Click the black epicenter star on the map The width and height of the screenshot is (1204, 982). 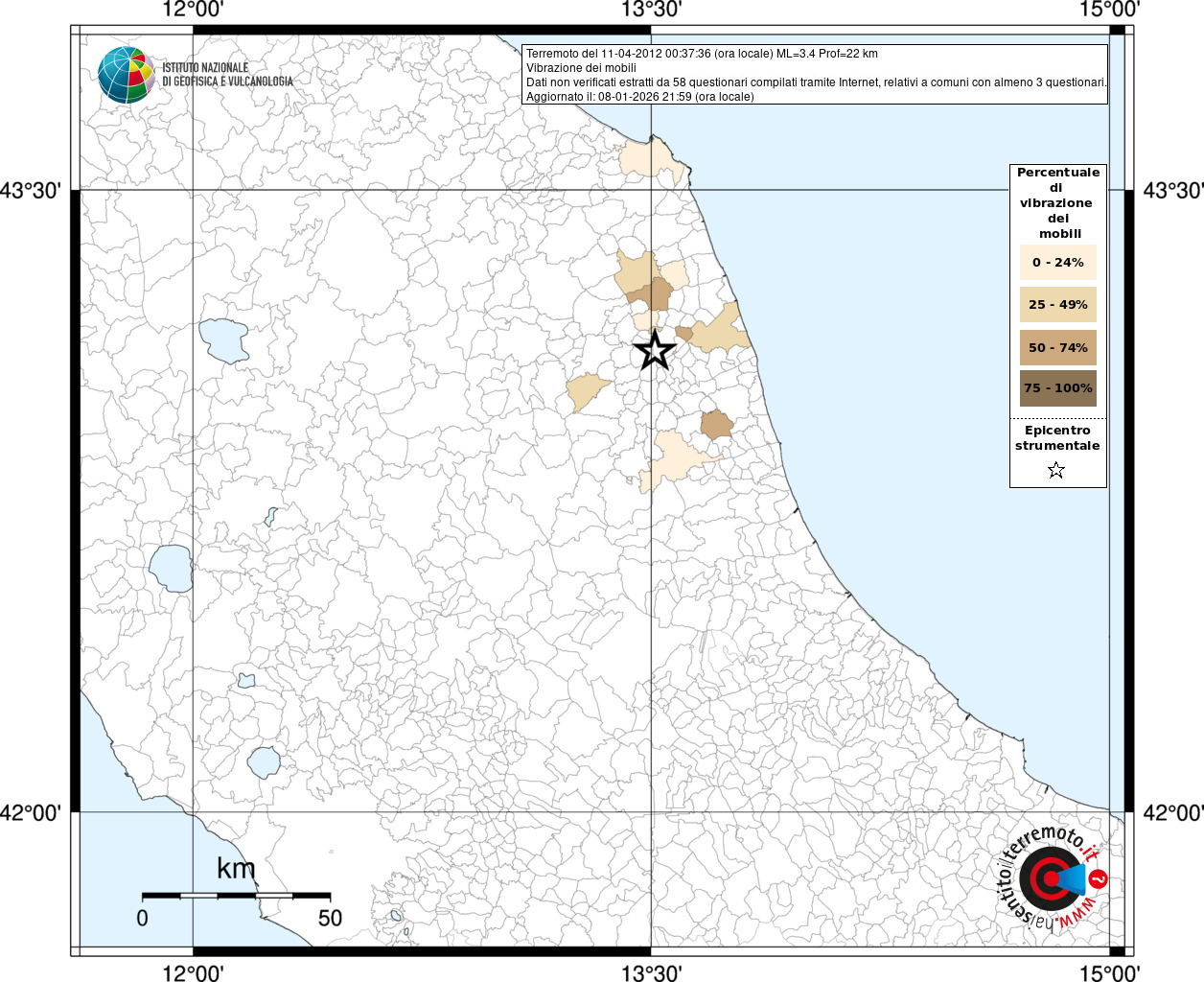[x=654, y=351]
